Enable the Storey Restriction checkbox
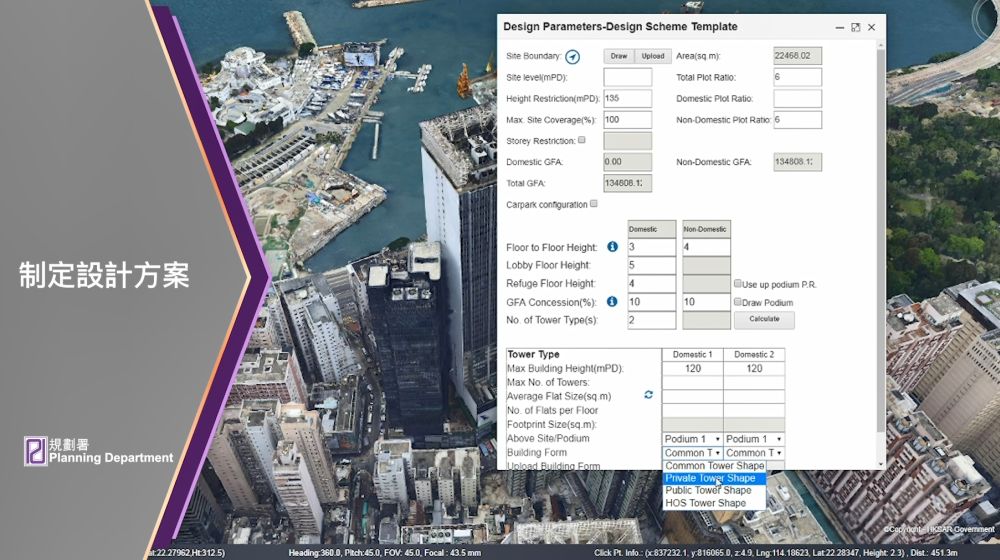The image size is (1000, 560). tap(582, 141)
